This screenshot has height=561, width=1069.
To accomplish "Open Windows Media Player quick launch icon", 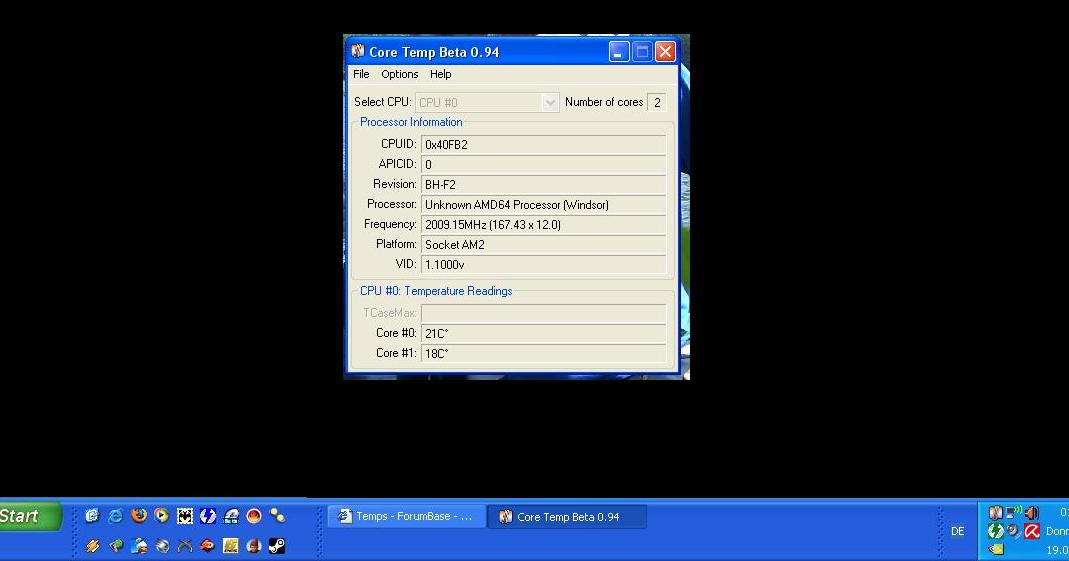I will coord(162,516).
